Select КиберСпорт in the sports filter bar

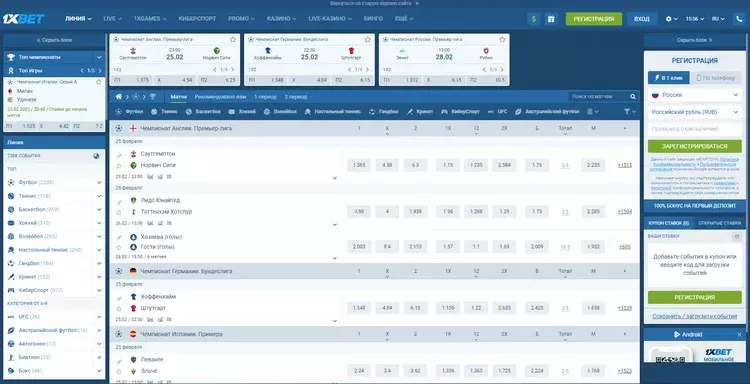[460, 111]
